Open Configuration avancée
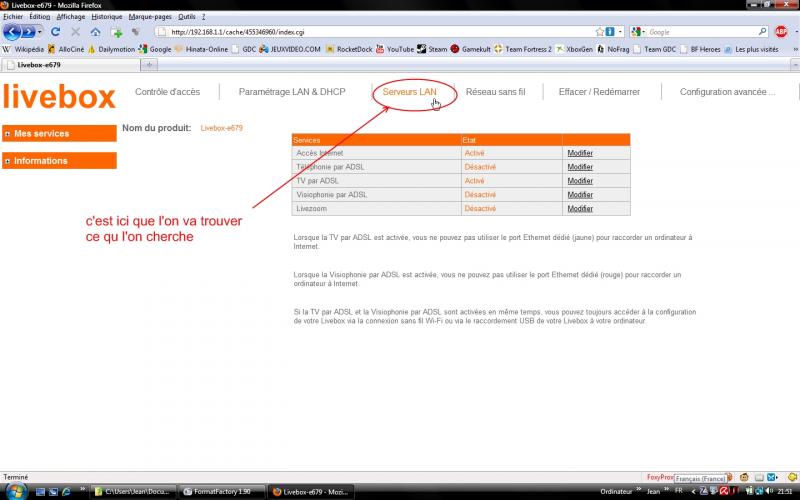The height and width of the screenshot is (500, 800). 727,92
